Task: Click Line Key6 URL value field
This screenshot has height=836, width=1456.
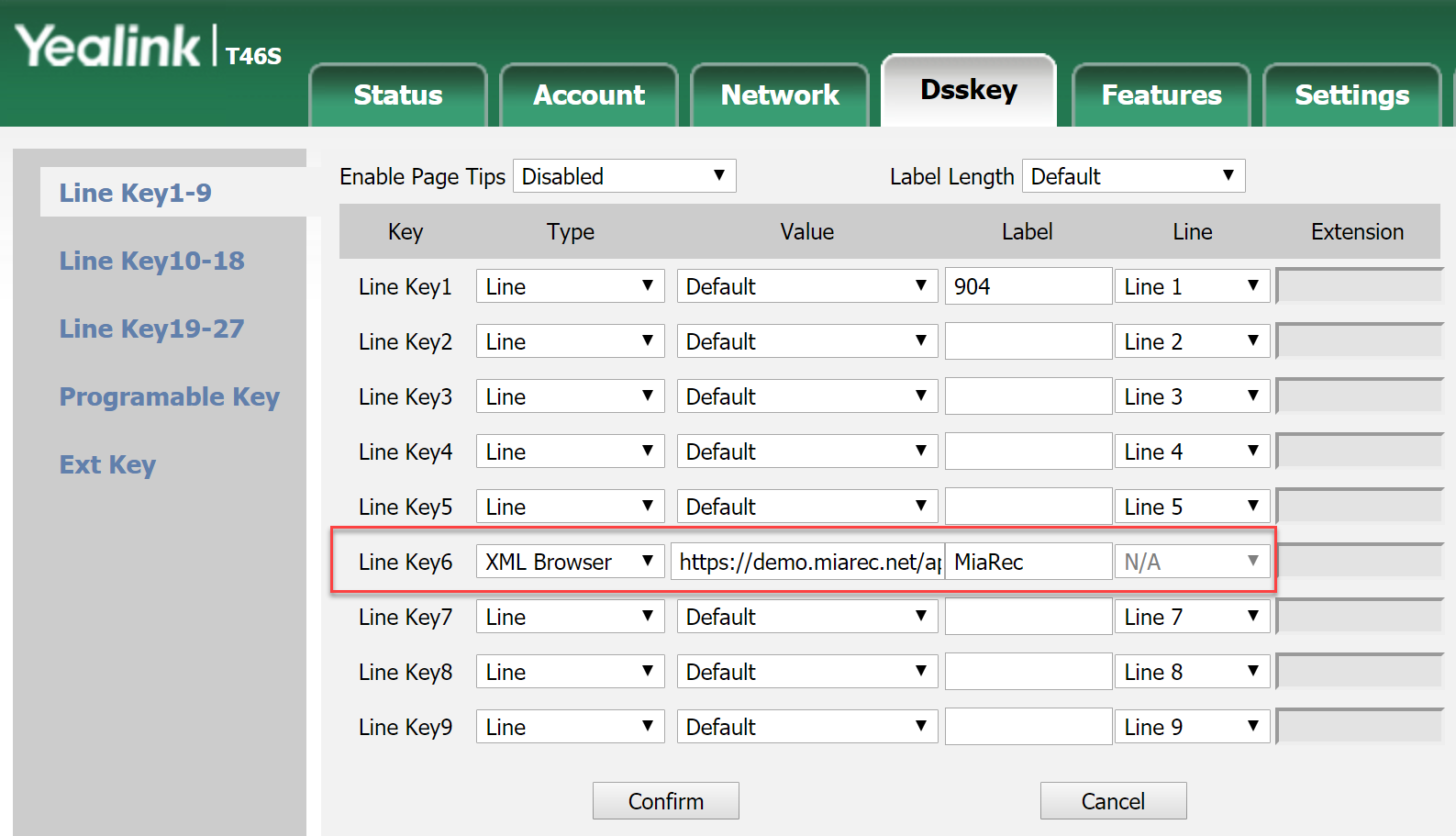Action: point(807,562)
